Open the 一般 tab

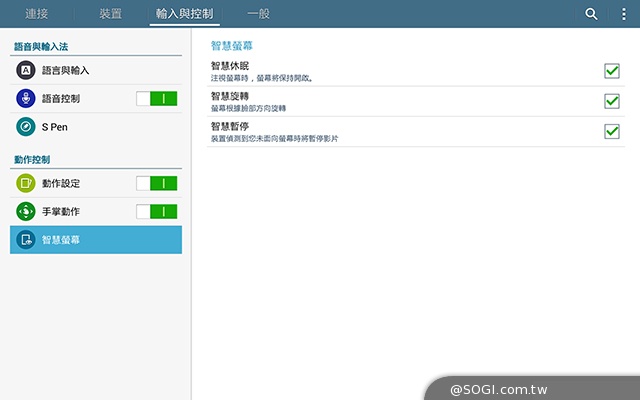pos(259,14)
